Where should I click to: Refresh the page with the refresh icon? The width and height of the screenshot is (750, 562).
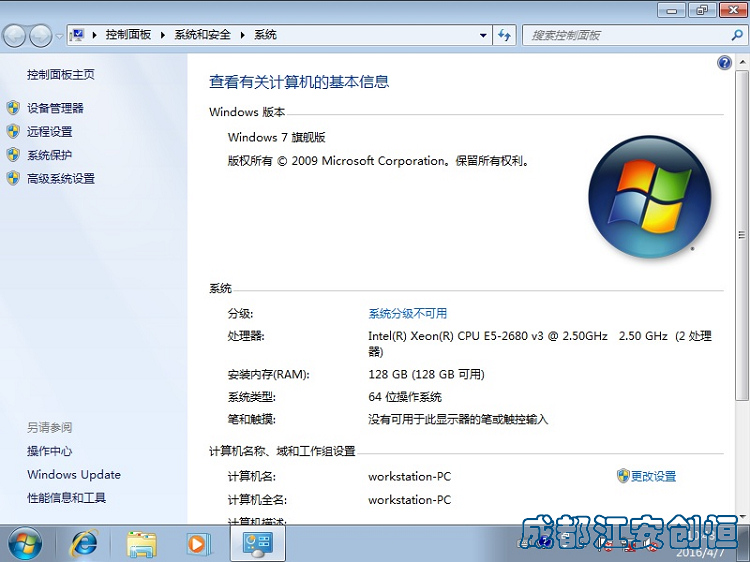click(504, 35)
